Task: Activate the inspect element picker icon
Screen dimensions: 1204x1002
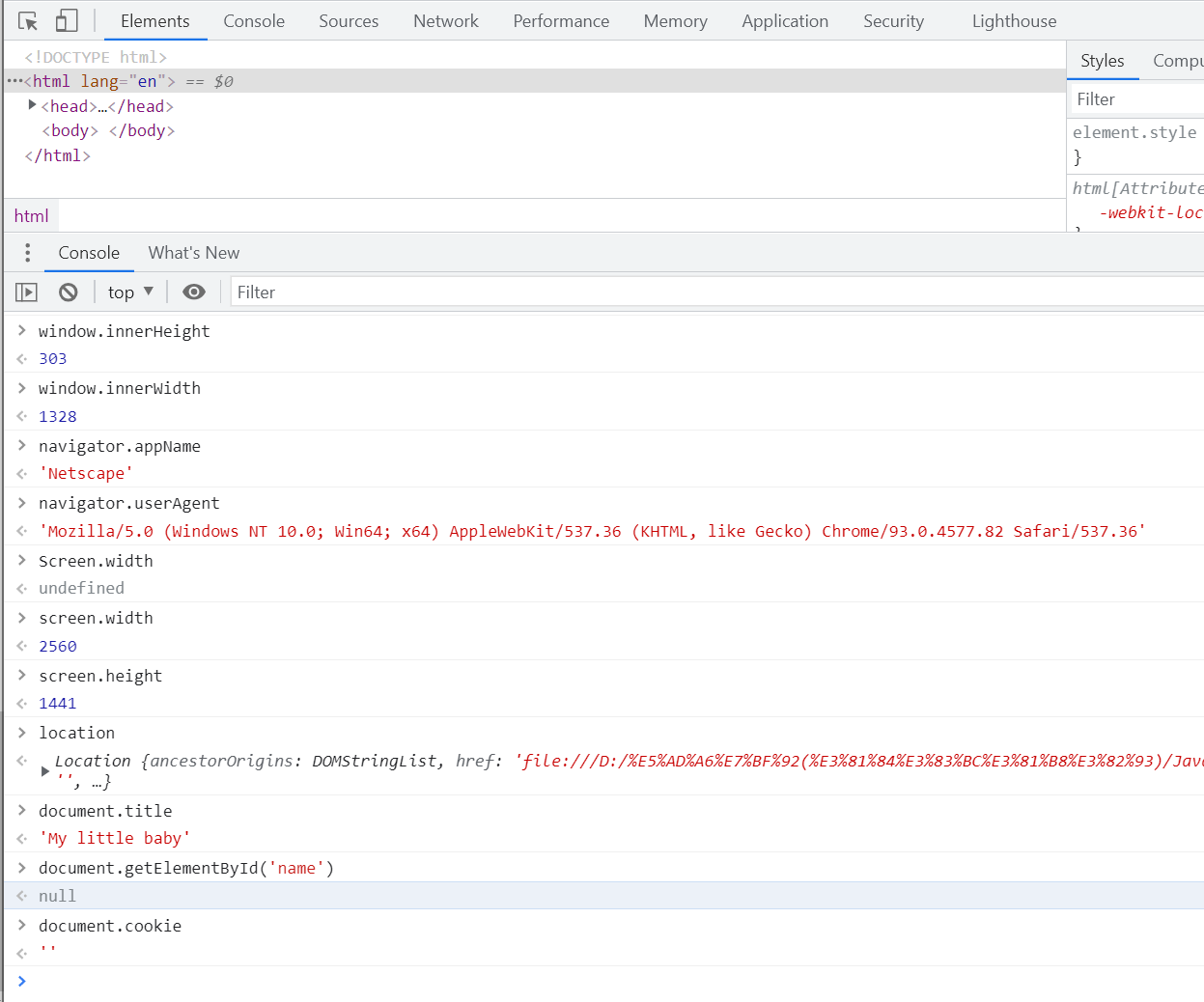Action: click(28, 21)
